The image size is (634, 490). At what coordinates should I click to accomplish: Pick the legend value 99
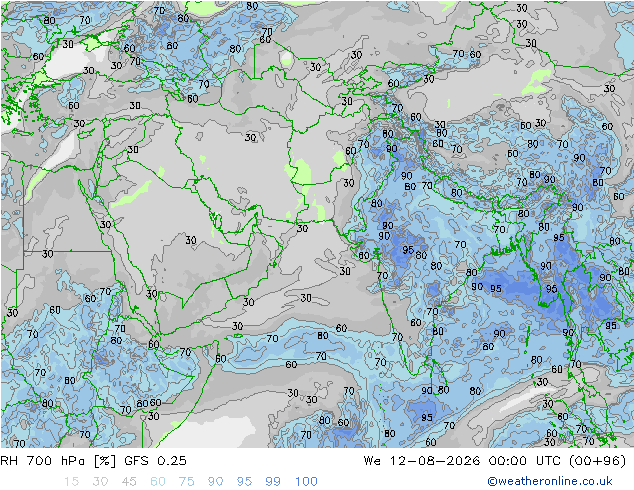tap(273, 482)
